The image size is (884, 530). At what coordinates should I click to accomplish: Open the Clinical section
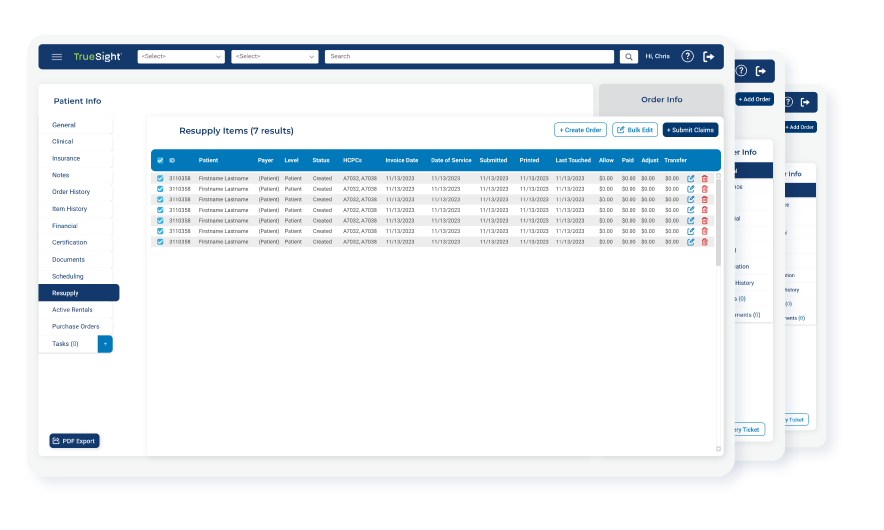[x=76, y=142]
